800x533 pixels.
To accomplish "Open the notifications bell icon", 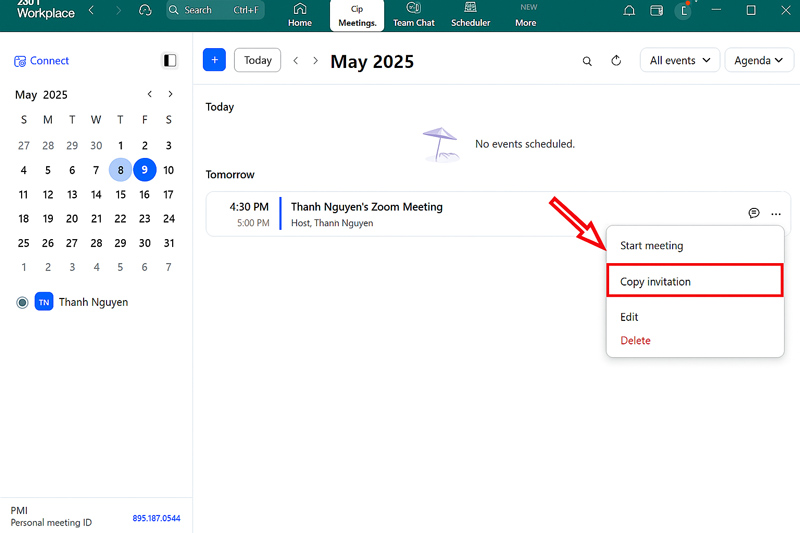I will (x=629, y=11).
